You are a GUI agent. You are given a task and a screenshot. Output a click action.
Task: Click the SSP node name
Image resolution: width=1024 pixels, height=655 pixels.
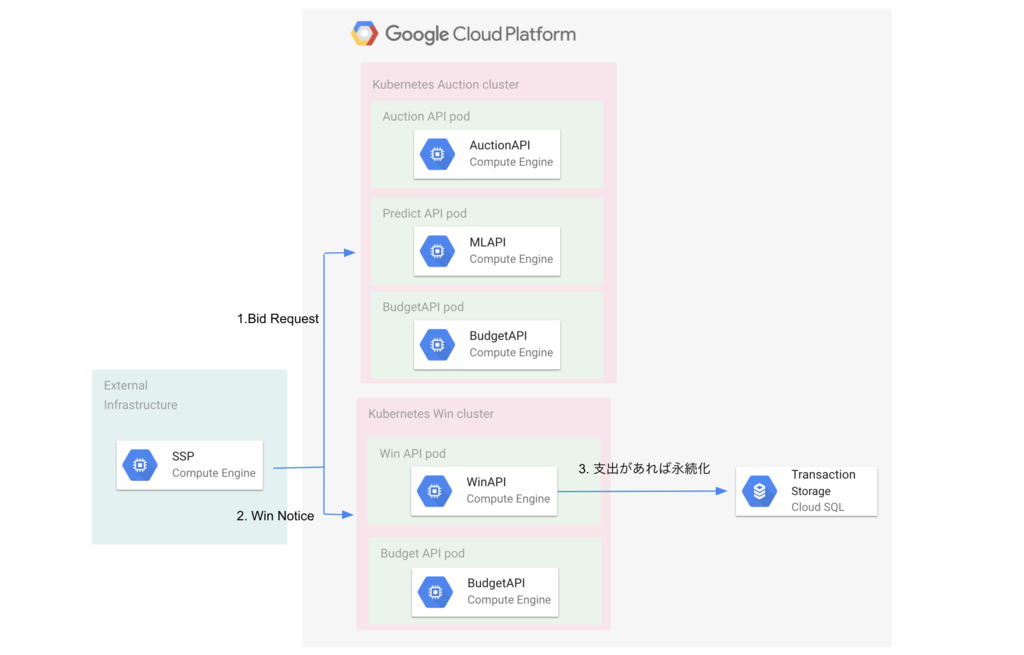(183, 456)
